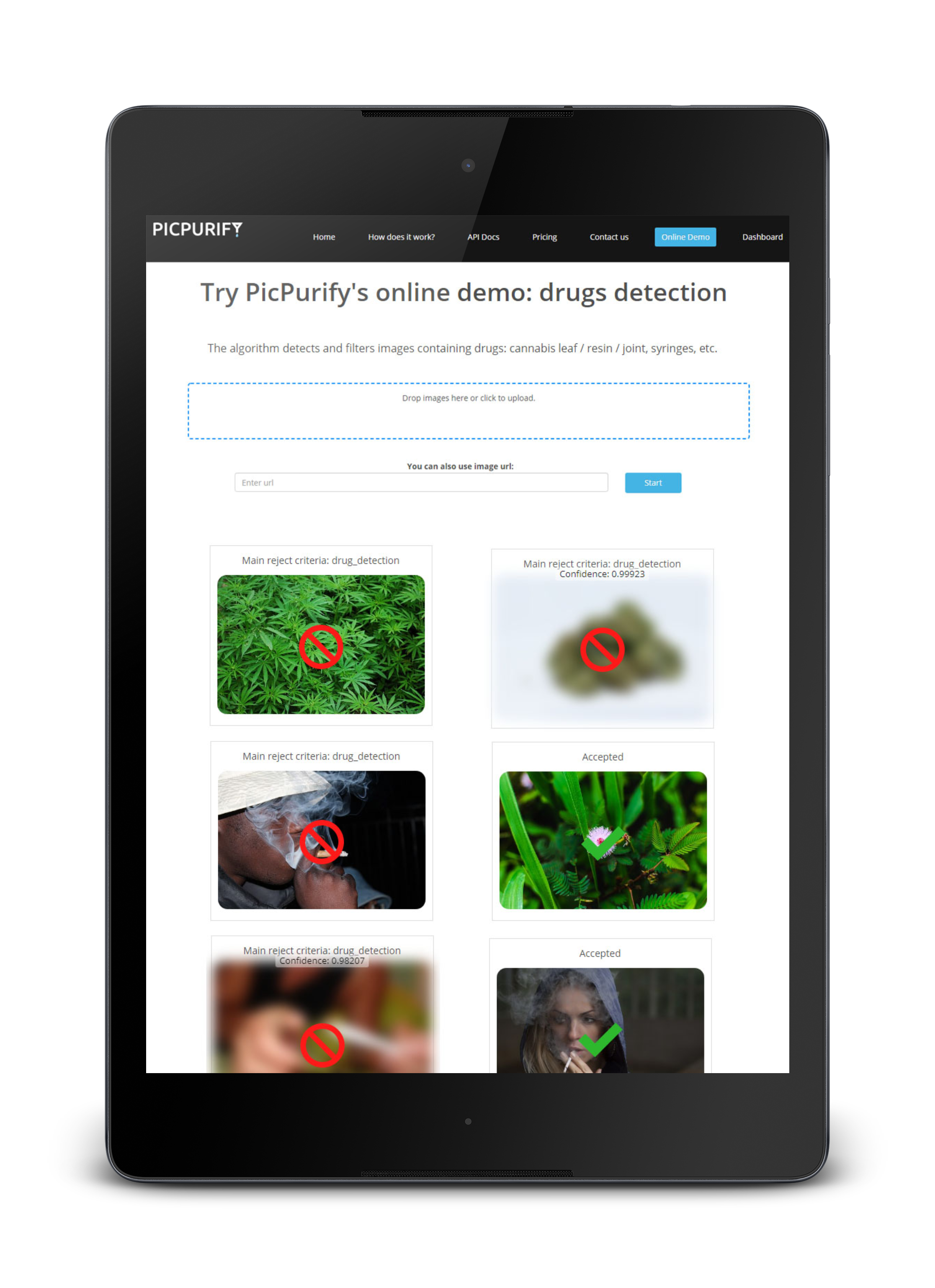Click the Online Demo tab in navigation
935x1288 pixels.
click(x=684, y=237)
